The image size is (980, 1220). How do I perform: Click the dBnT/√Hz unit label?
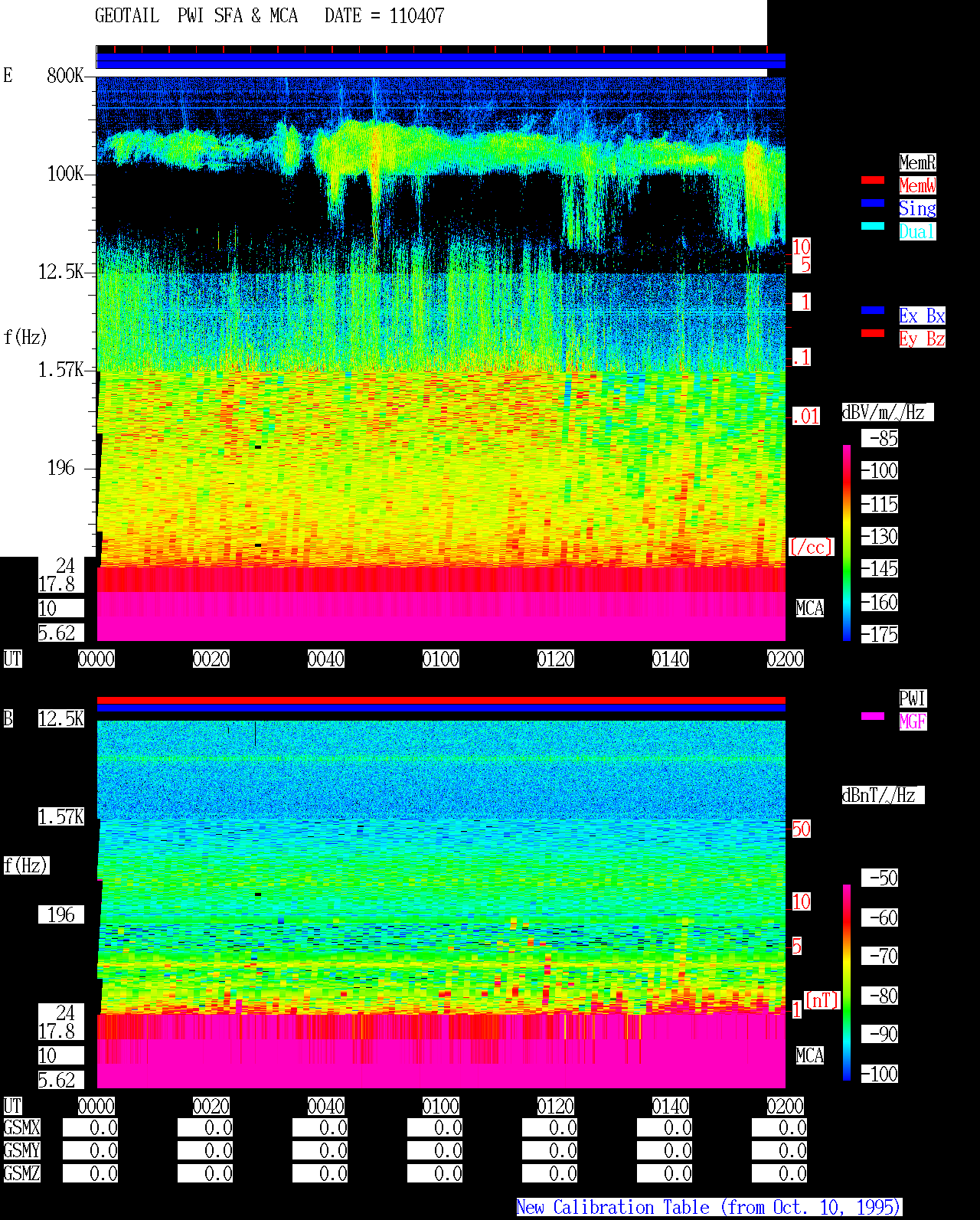[x=883, y=795]
